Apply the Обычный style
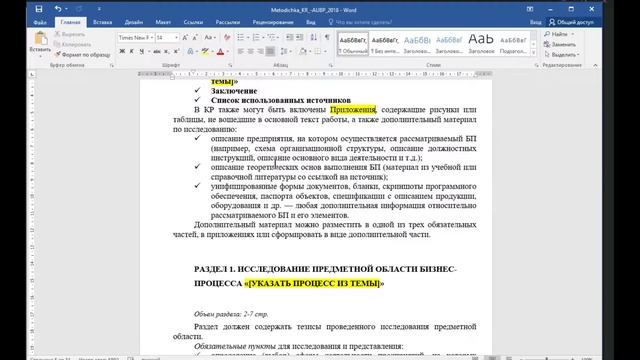This screenshot has height=360, width=640. pyautogui.click(x=353, y=44)
